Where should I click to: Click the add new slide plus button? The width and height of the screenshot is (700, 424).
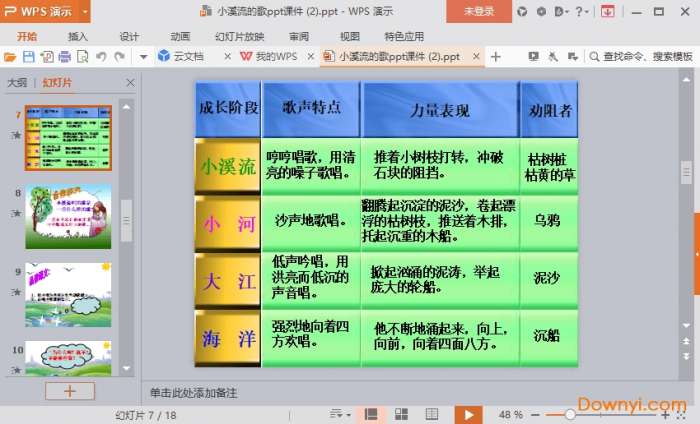69,391
